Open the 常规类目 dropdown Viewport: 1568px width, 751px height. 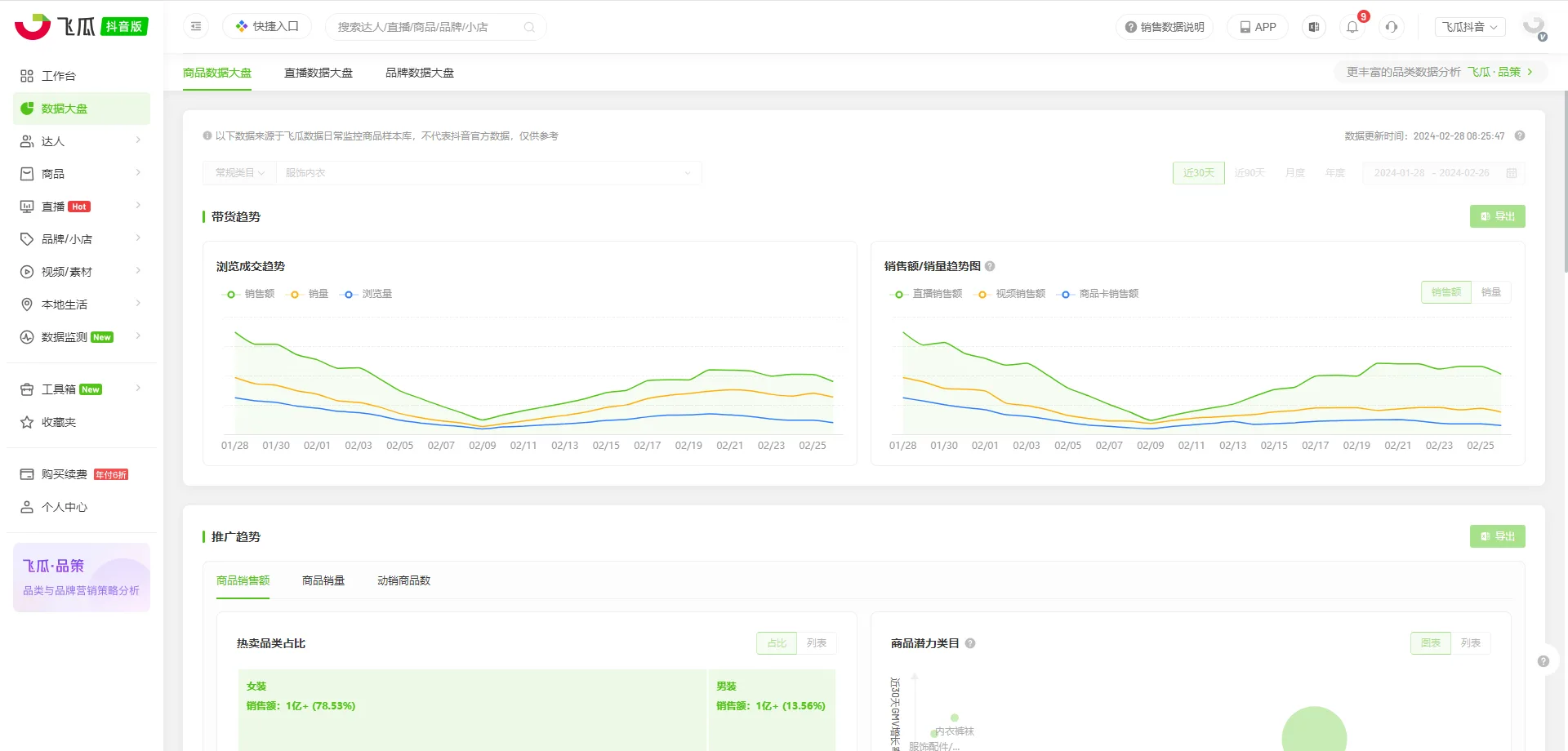click(239, 173)
